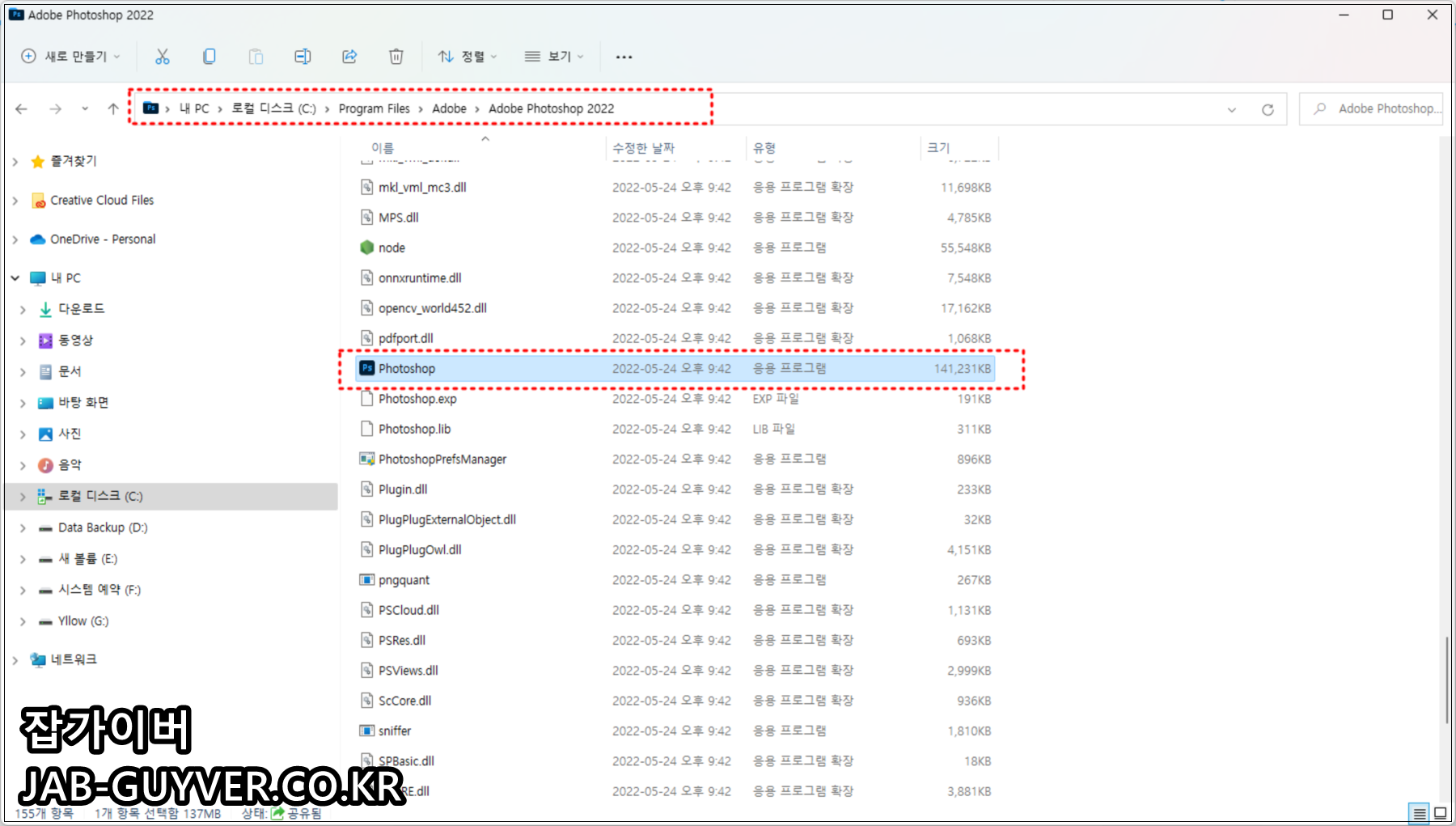Switch to details view icon in status bar
This screenshot has width=1456, height=826.
pos(1419,813)
